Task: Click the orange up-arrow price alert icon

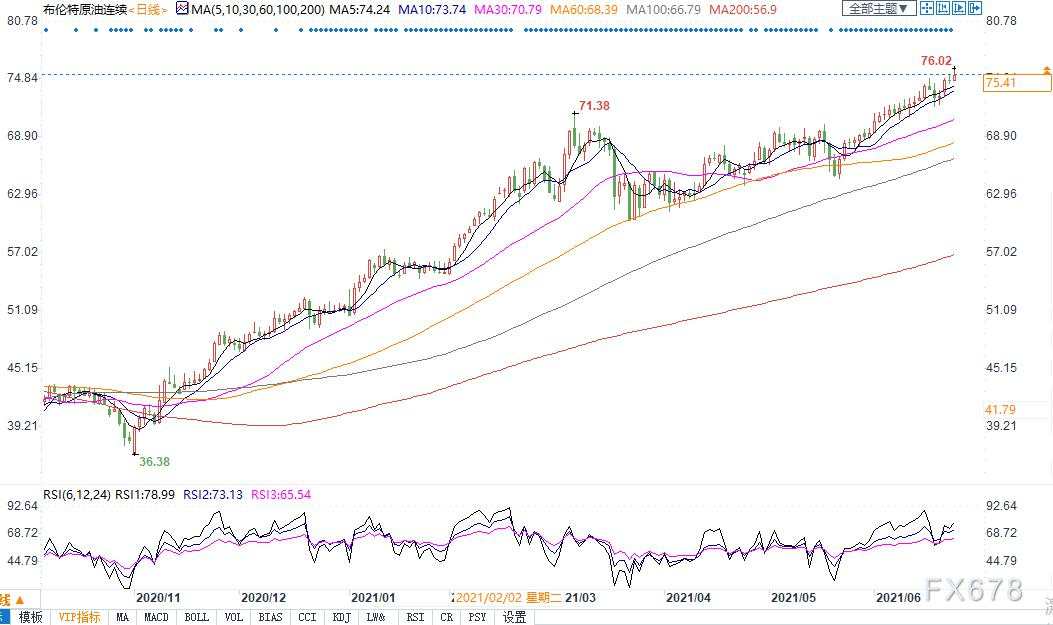Action: 1046,70
